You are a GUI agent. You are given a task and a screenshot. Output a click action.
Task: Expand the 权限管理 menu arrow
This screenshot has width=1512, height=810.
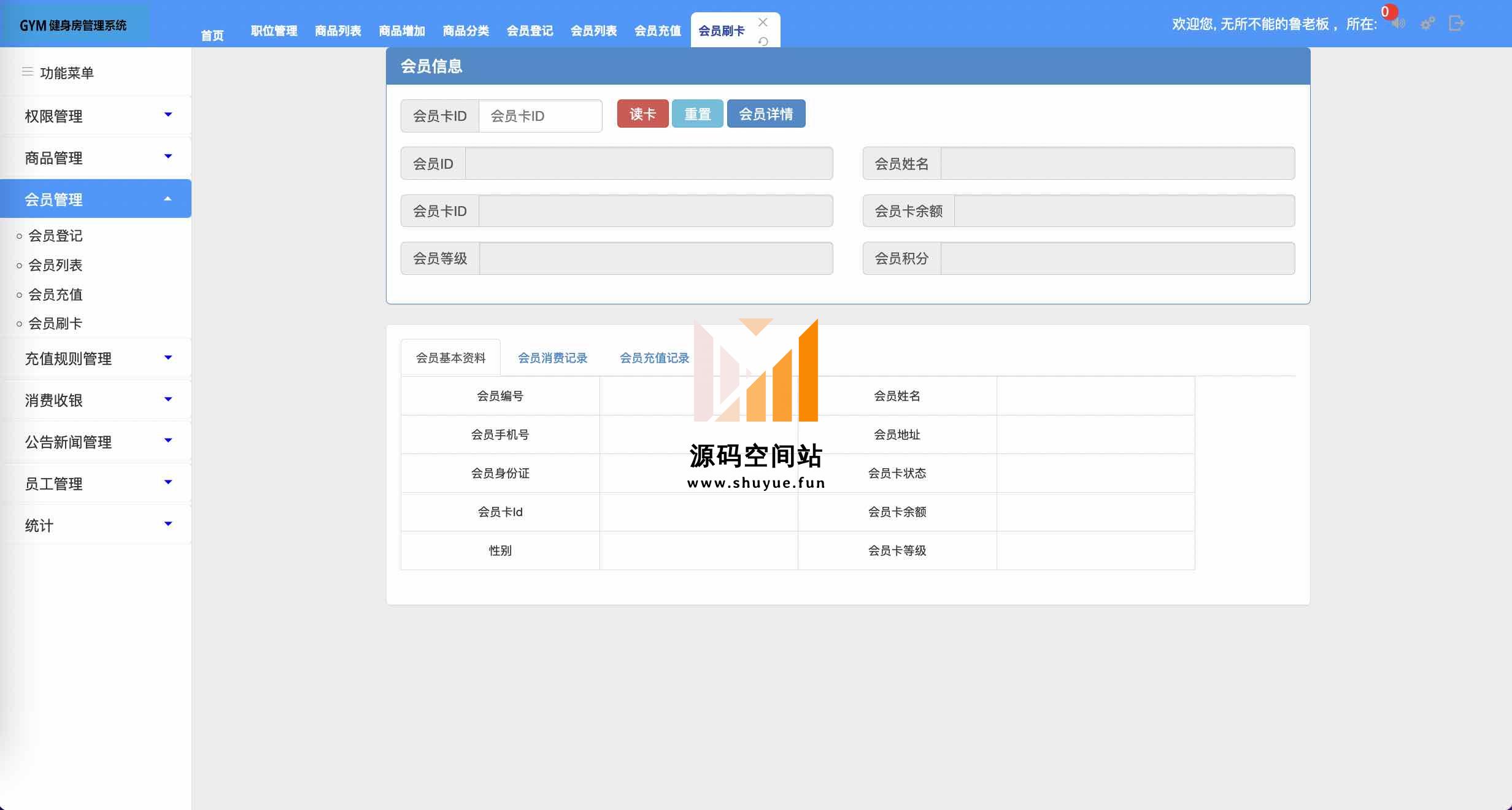168,115
